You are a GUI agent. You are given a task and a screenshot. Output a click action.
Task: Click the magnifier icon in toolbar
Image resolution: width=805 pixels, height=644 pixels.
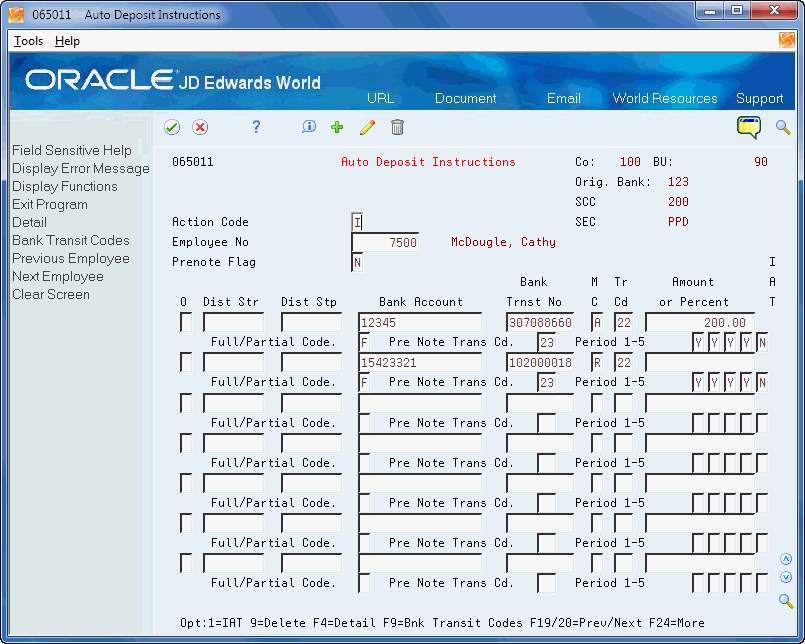(x=783, y=127)
